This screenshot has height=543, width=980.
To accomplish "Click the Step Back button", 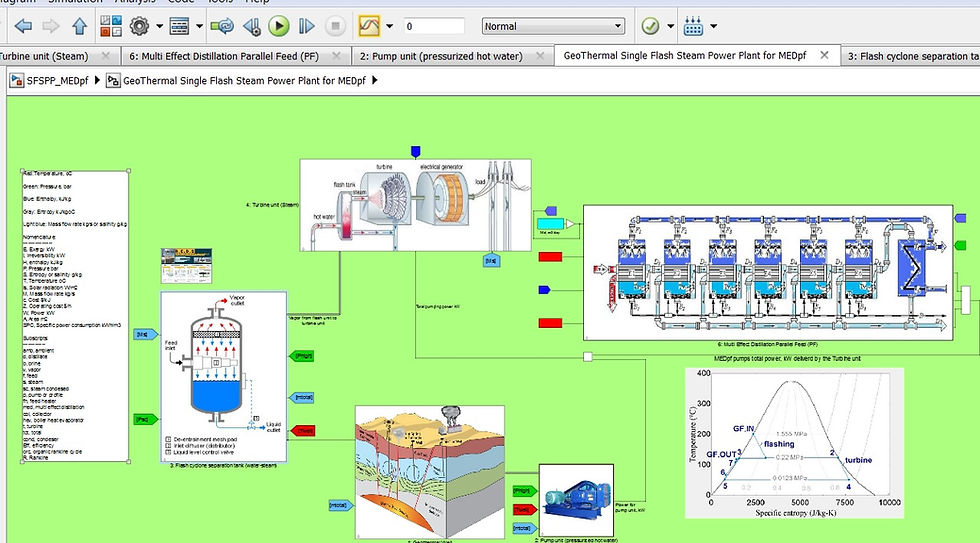I will (252, 26).
